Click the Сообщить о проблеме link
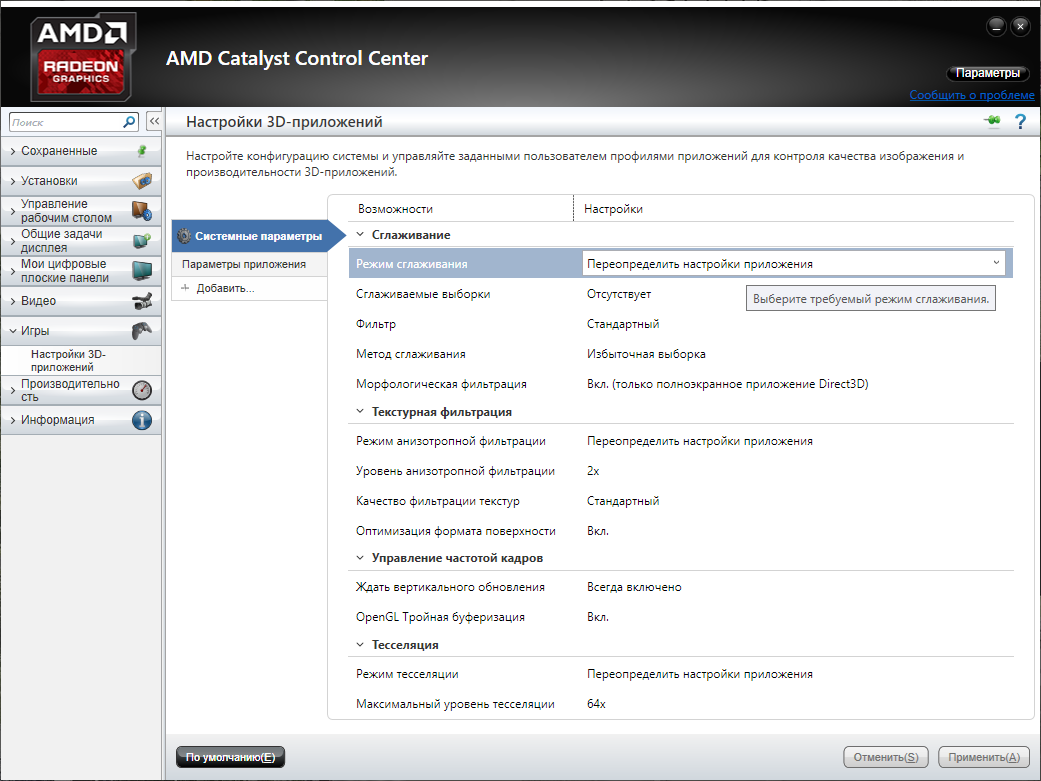This screenshot has height=781, width=1041. pos(971,95)
